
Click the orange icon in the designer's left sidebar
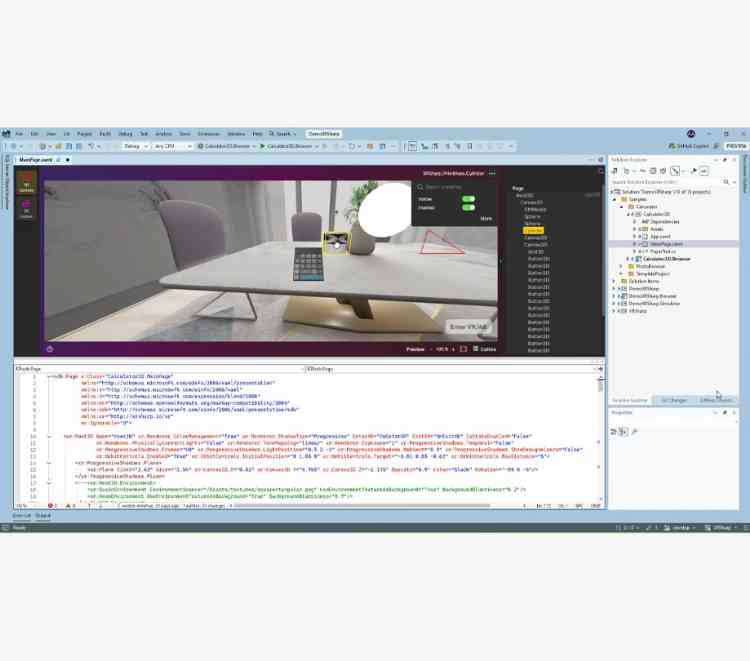26,183
